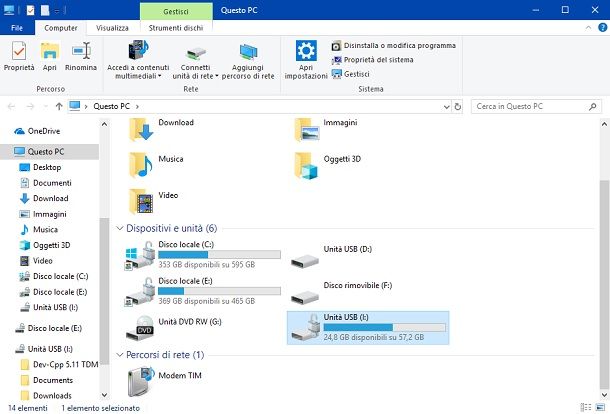This screenshot has width=610, height=414.
Task: Select the Oggetti 3D folder icon in main pane
Action: [x=306, y=165]
